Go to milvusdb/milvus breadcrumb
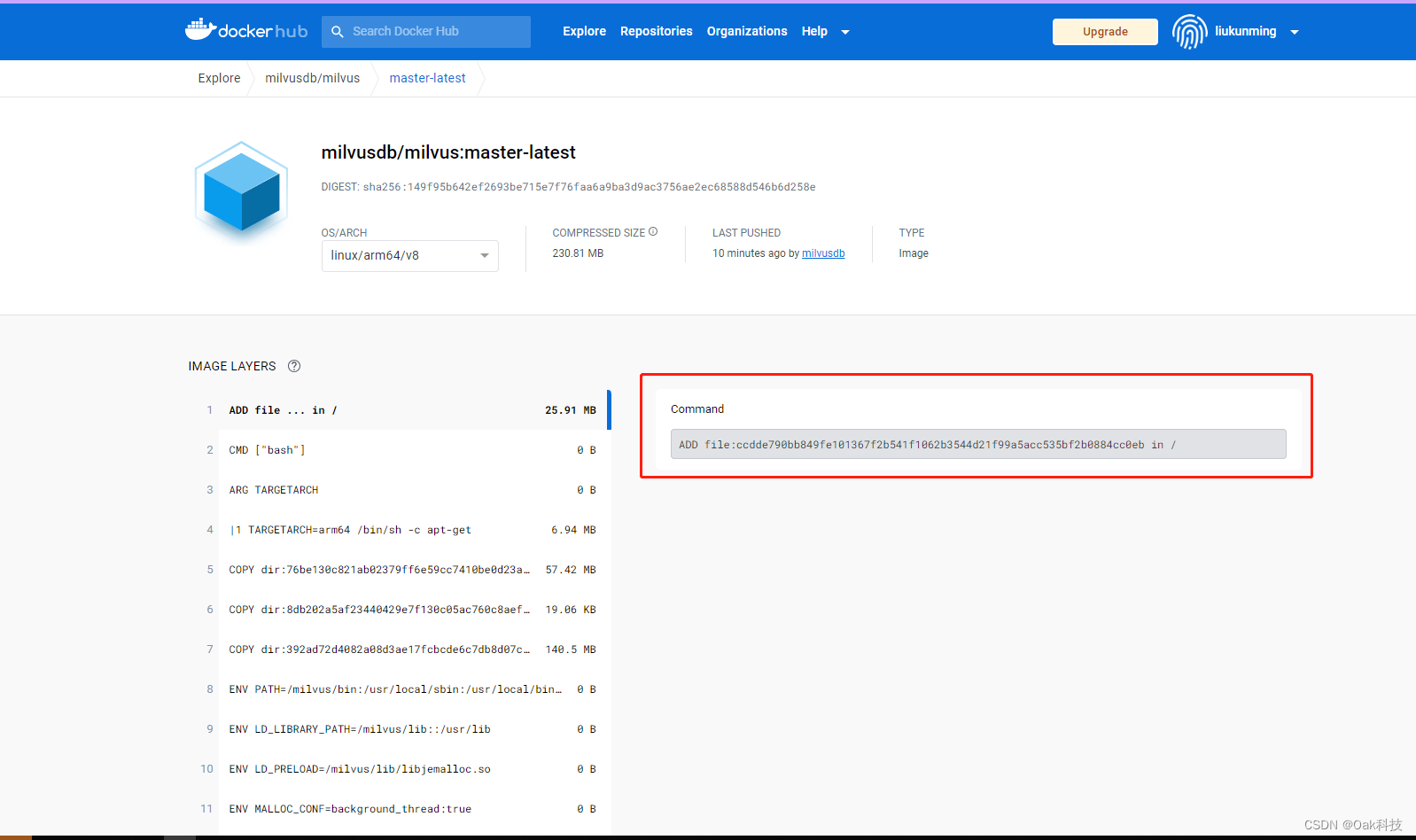This screenshot has width=1416, height=840. [313, 78]
